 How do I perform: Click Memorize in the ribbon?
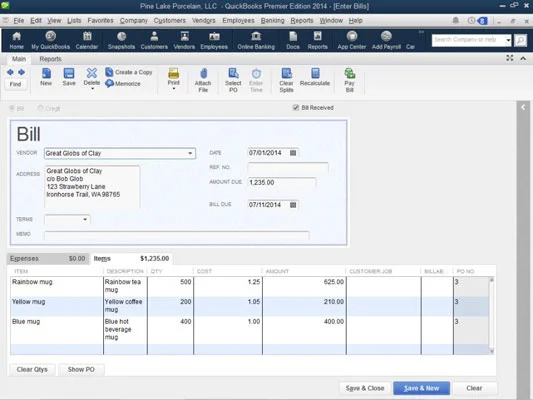(x=123, y=83)
